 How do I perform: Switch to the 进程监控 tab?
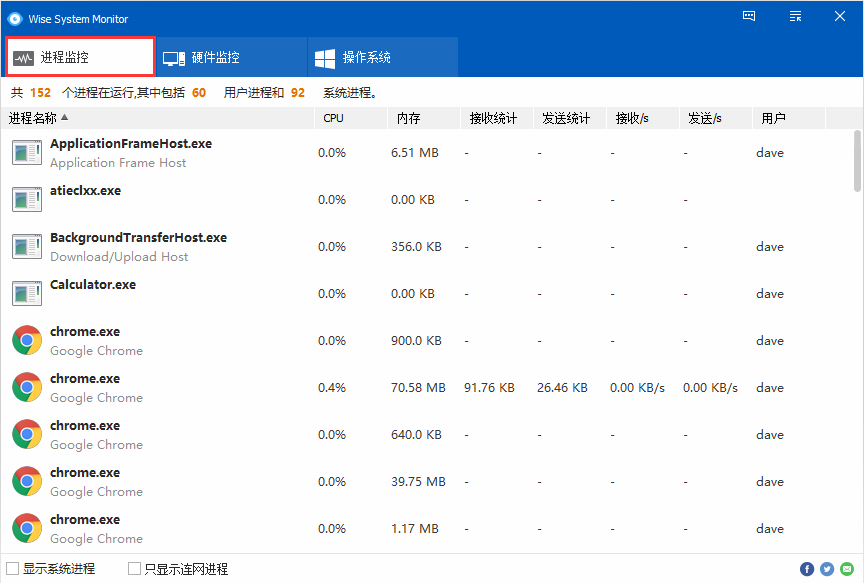[x=80, y=57]
